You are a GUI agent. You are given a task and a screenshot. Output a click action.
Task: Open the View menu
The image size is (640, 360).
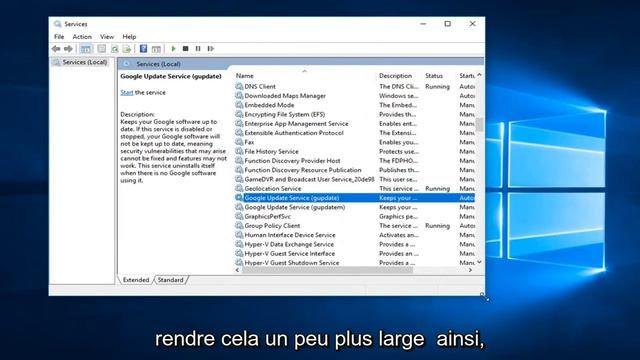(107, 37)
